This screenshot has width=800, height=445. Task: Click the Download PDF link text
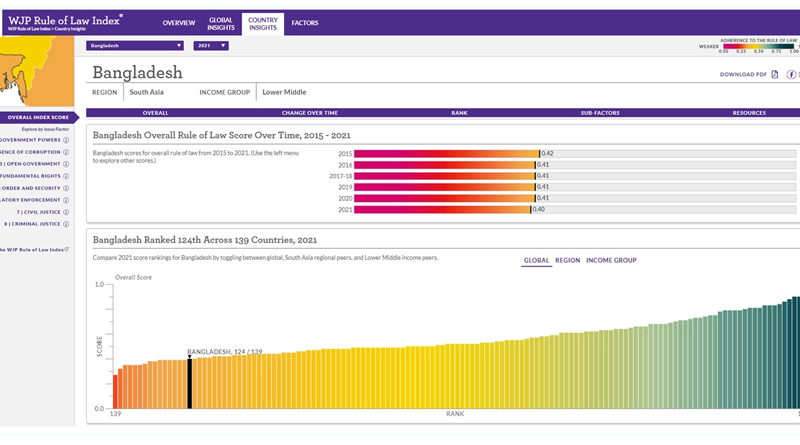coord(743,75)
